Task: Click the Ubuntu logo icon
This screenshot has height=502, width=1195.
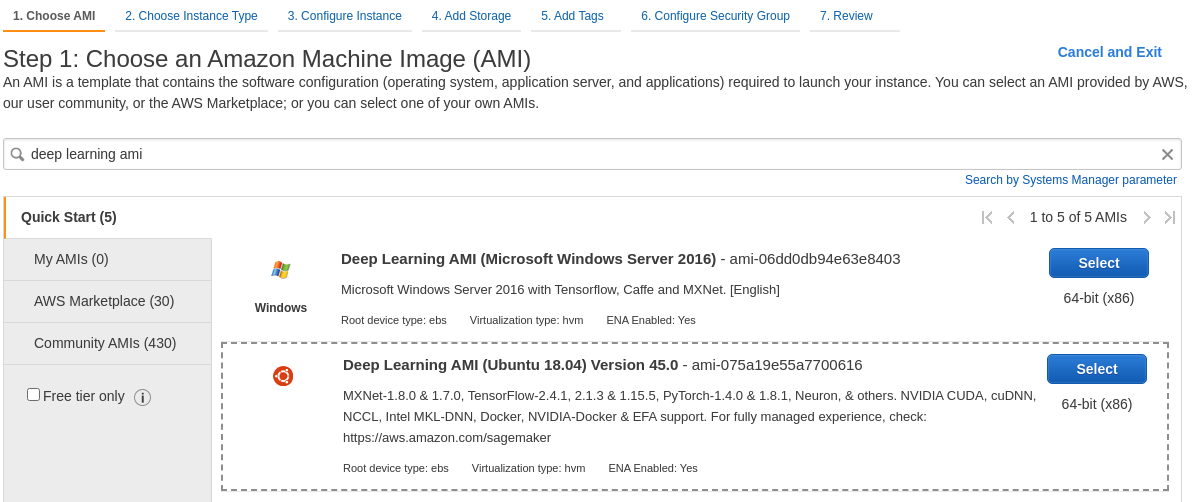Action: [283, 376]
